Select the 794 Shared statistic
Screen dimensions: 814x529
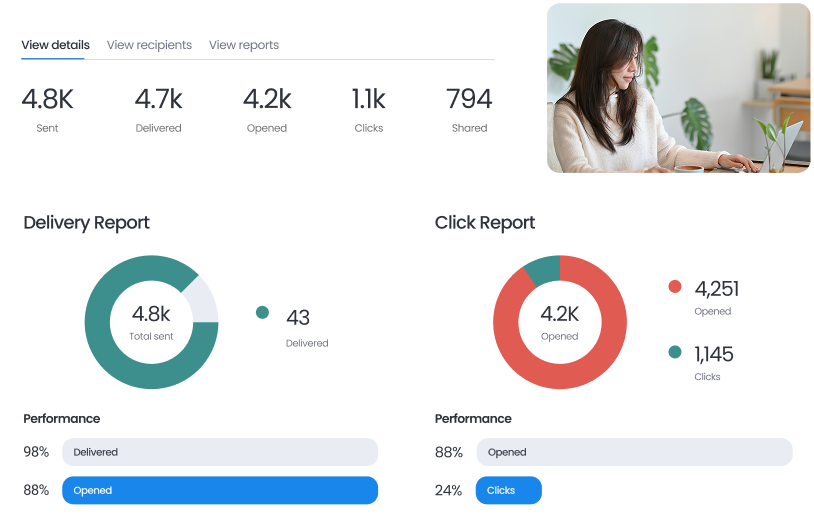click(469, 108)
